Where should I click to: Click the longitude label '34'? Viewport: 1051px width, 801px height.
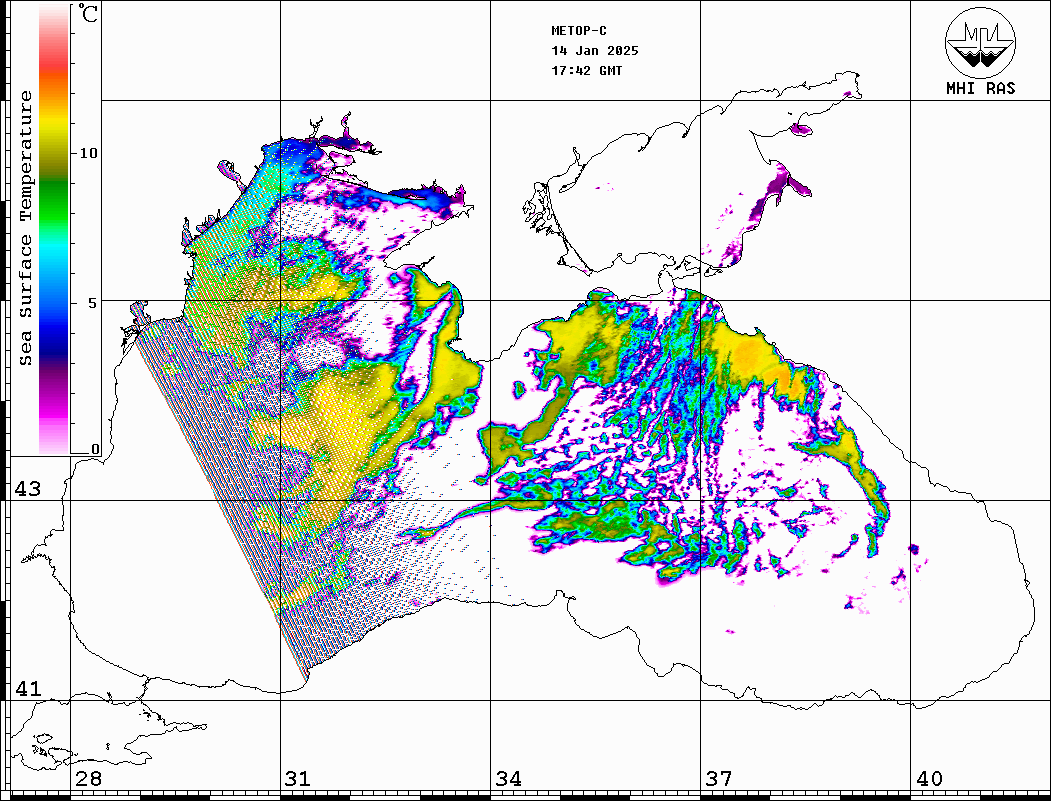[508, 779]
